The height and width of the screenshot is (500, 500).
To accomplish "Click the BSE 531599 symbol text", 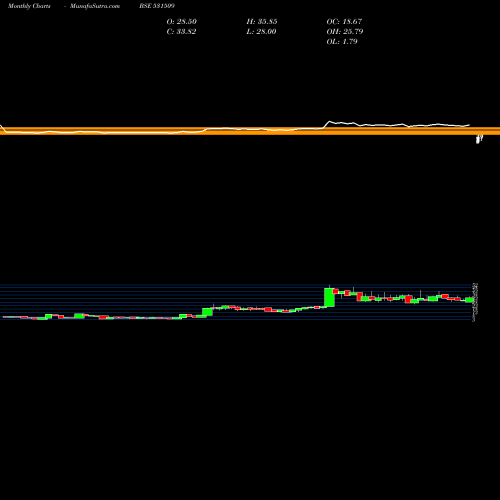I will tap(157, 6).
